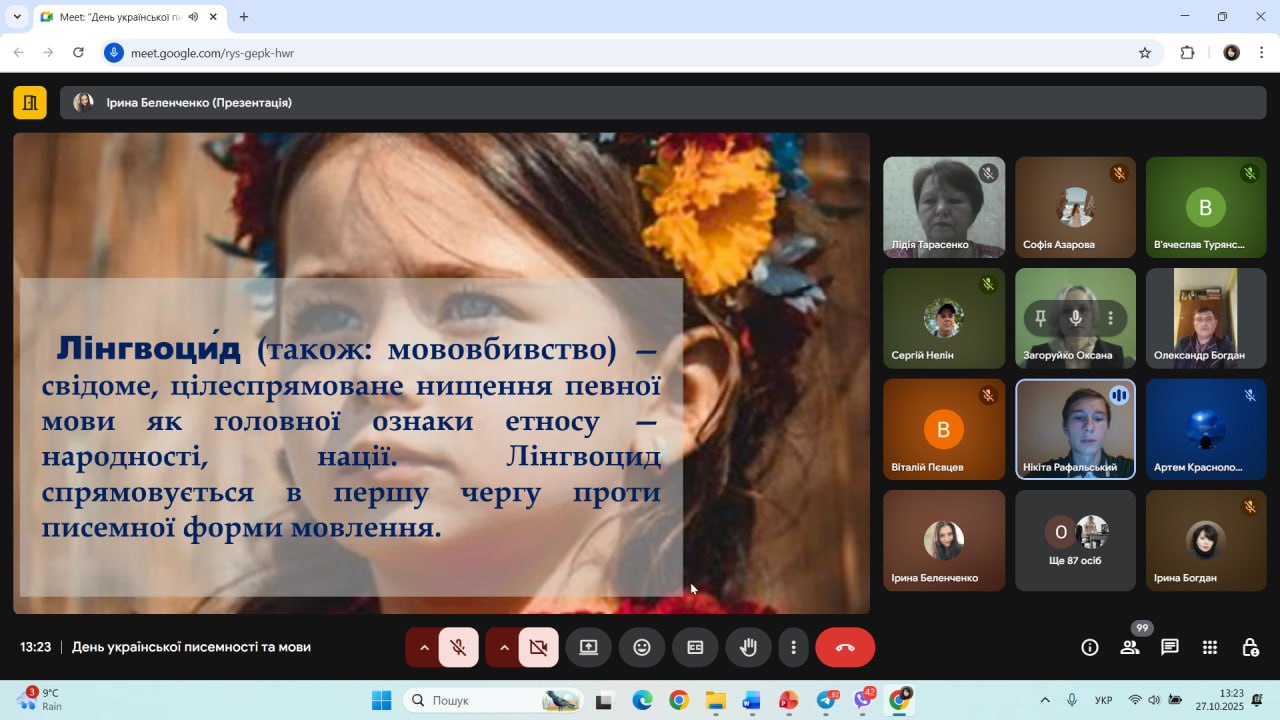Click the share screen (present now) icon

tap(588, 647)
